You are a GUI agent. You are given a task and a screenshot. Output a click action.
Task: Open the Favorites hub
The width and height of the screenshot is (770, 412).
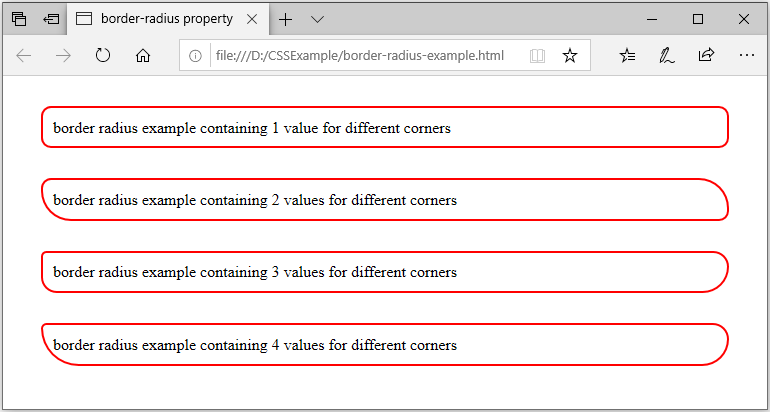tap(628, 56)
